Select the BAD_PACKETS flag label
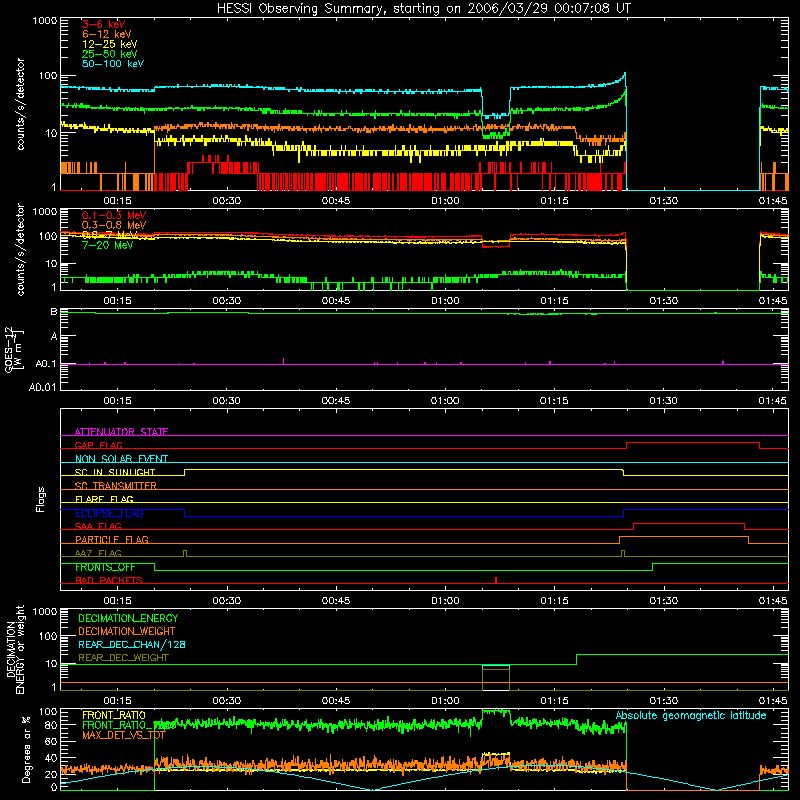 click(109, 581)
